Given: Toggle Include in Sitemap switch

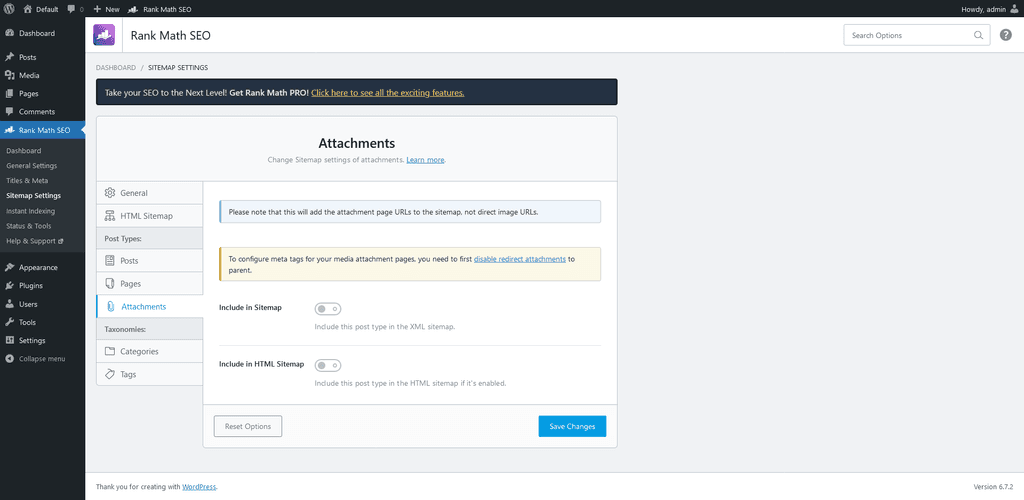Looking at the screenshot, I should pos(328,309).
